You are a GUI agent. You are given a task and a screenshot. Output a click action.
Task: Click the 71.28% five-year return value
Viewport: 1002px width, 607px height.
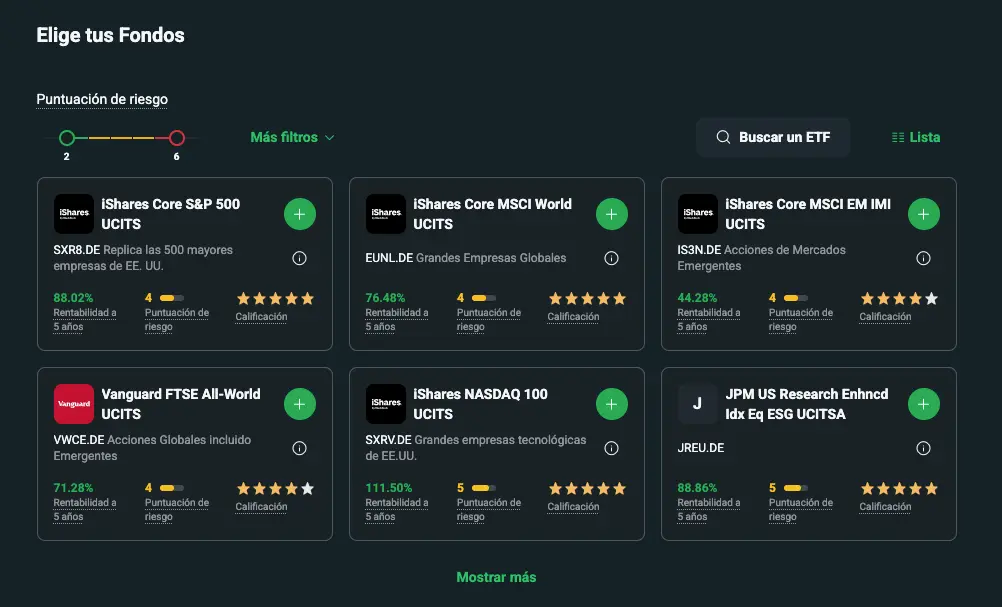pos(73,488)
